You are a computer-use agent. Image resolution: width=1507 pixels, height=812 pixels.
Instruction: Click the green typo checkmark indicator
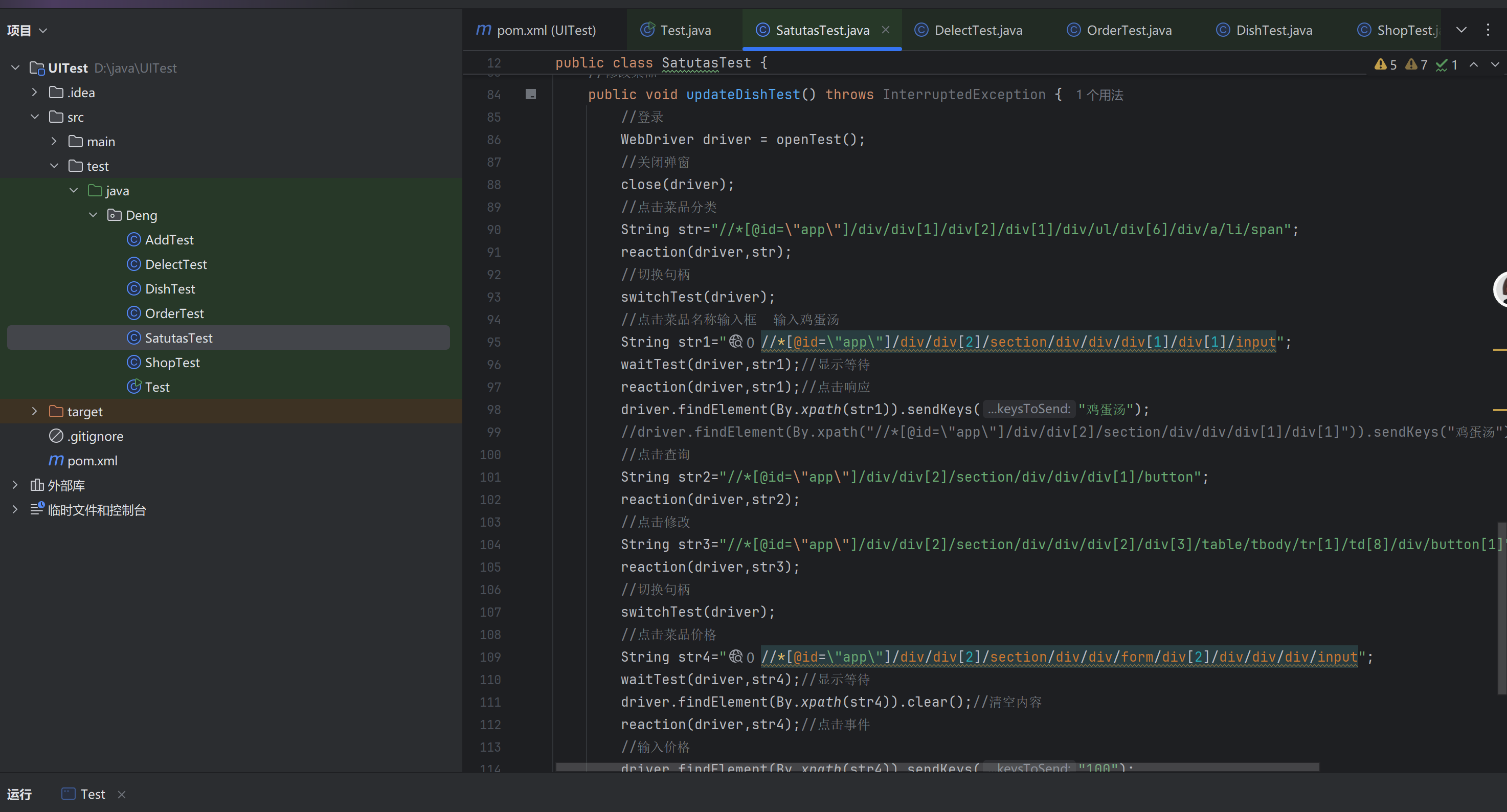[1447, 64]
